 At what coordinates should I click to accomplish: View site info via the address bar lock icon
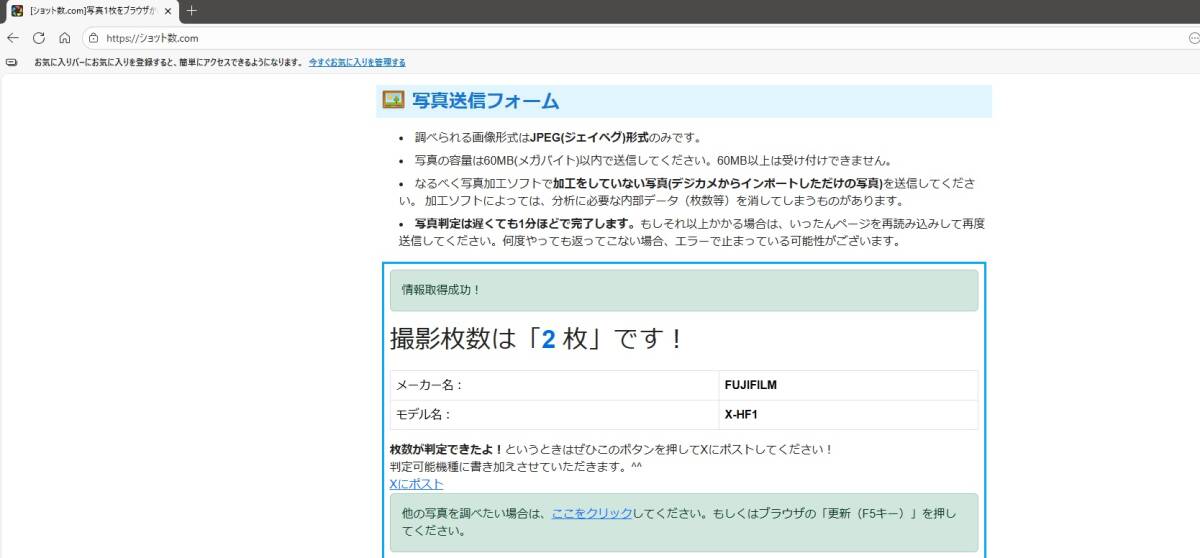click(x=93, y=38)
